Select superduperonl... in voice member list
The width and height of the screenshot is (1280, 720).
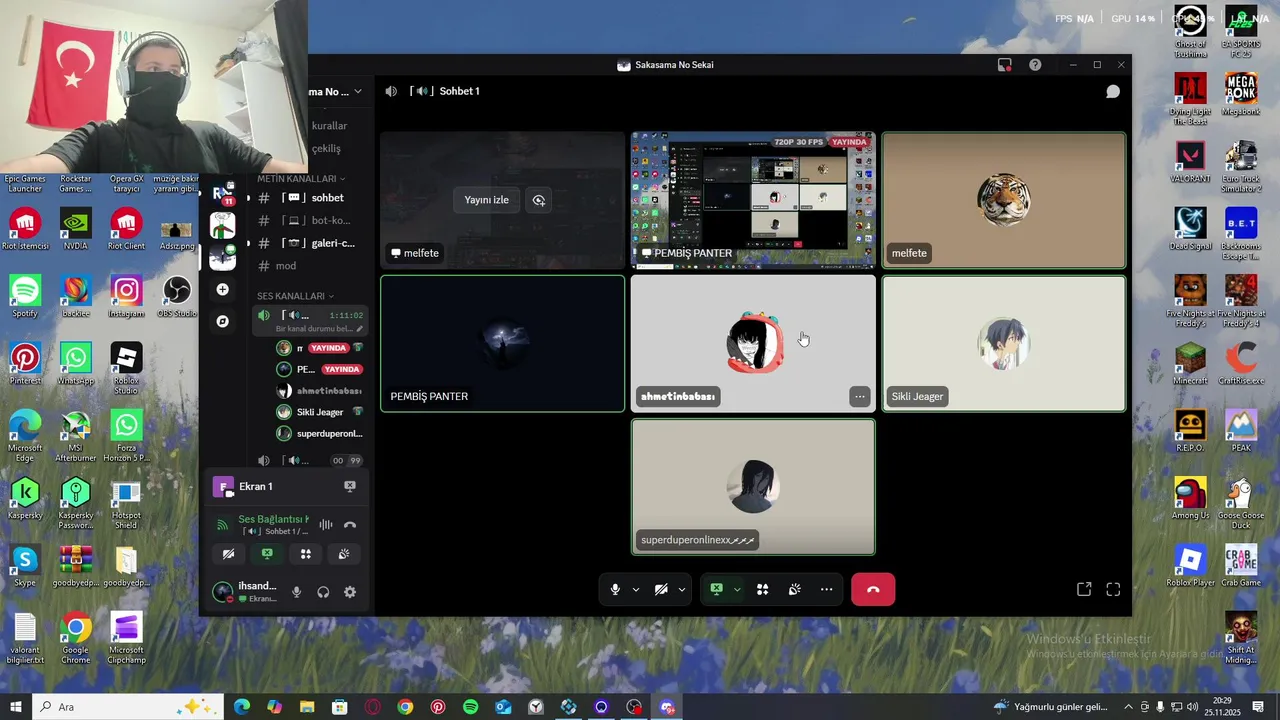pyautogui.click(x=319, y=434)
